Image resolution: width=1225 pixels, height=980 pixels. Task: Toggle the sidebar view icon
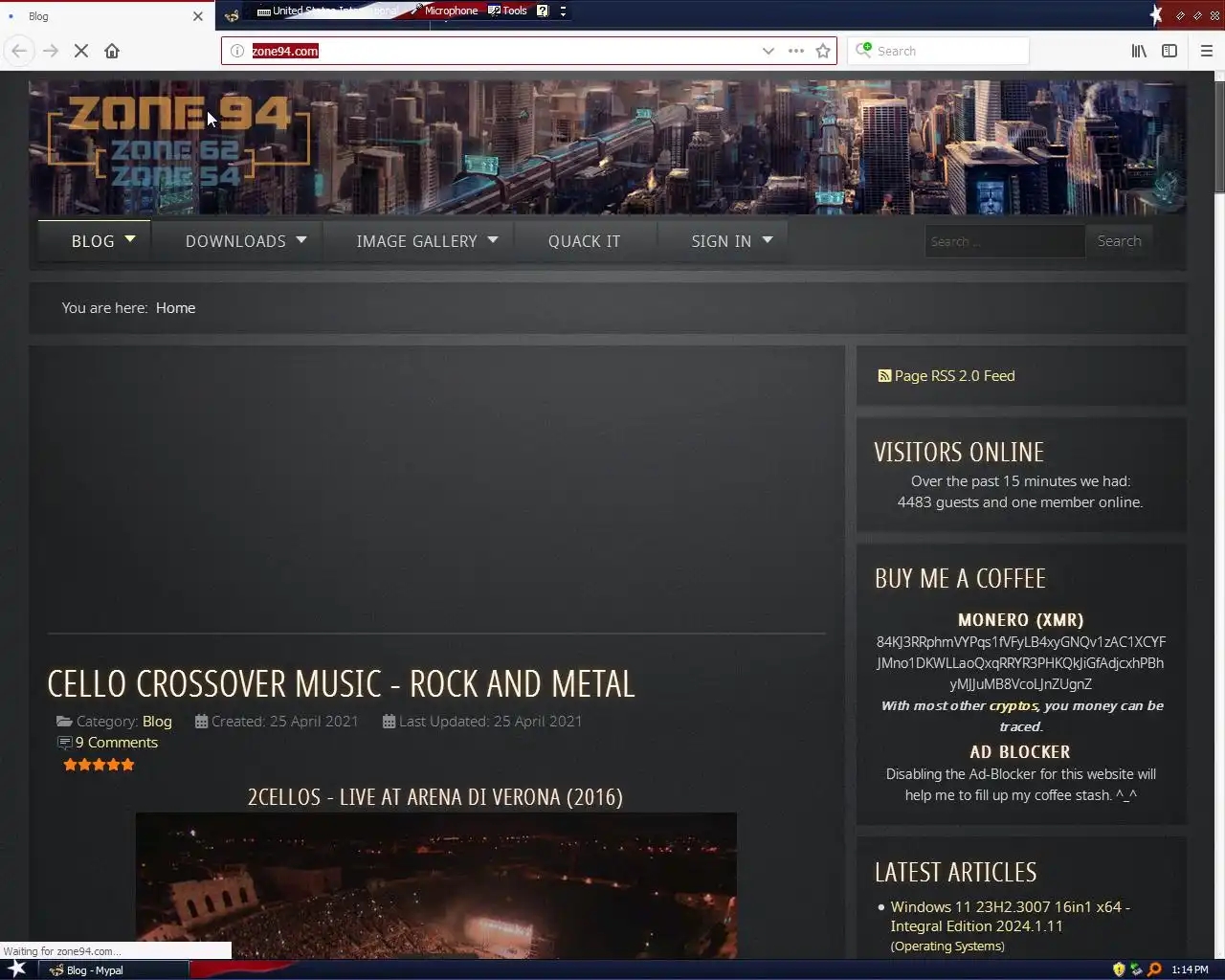(1169, 51)
